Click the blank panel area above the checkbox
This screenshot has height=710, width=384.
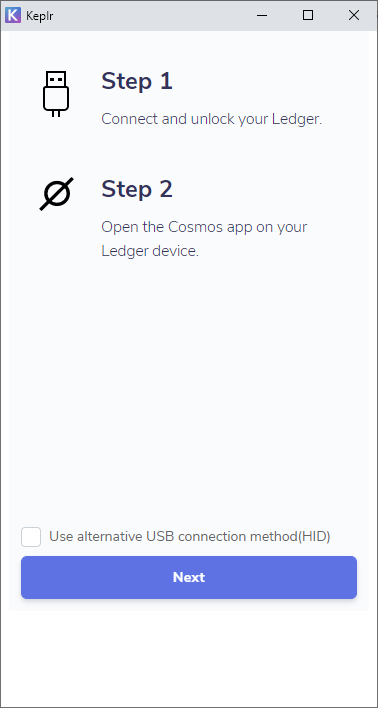tap(189, 389)
